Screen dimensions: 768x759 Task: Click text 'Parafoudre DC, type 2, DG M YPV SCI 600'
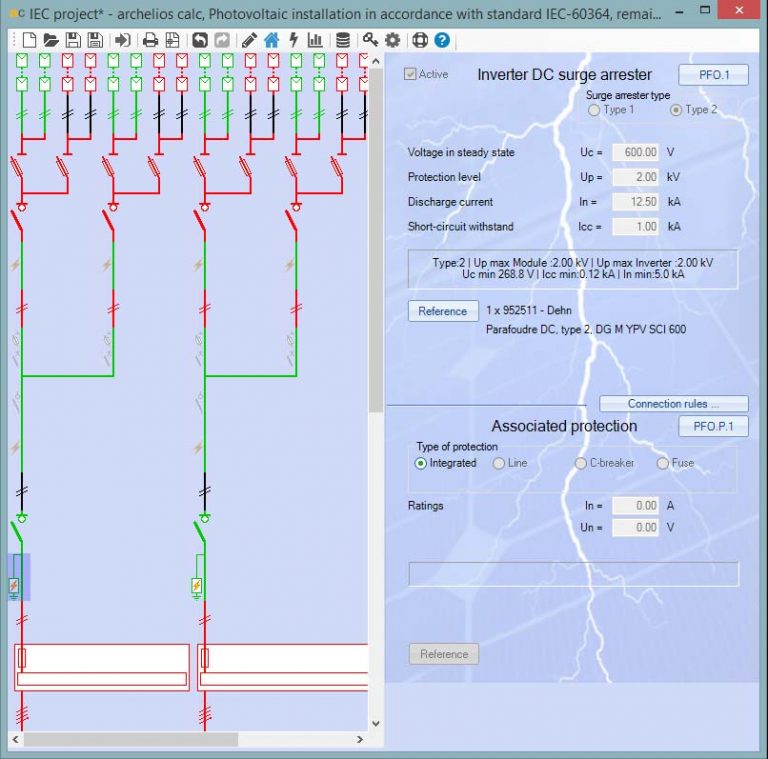586,330
